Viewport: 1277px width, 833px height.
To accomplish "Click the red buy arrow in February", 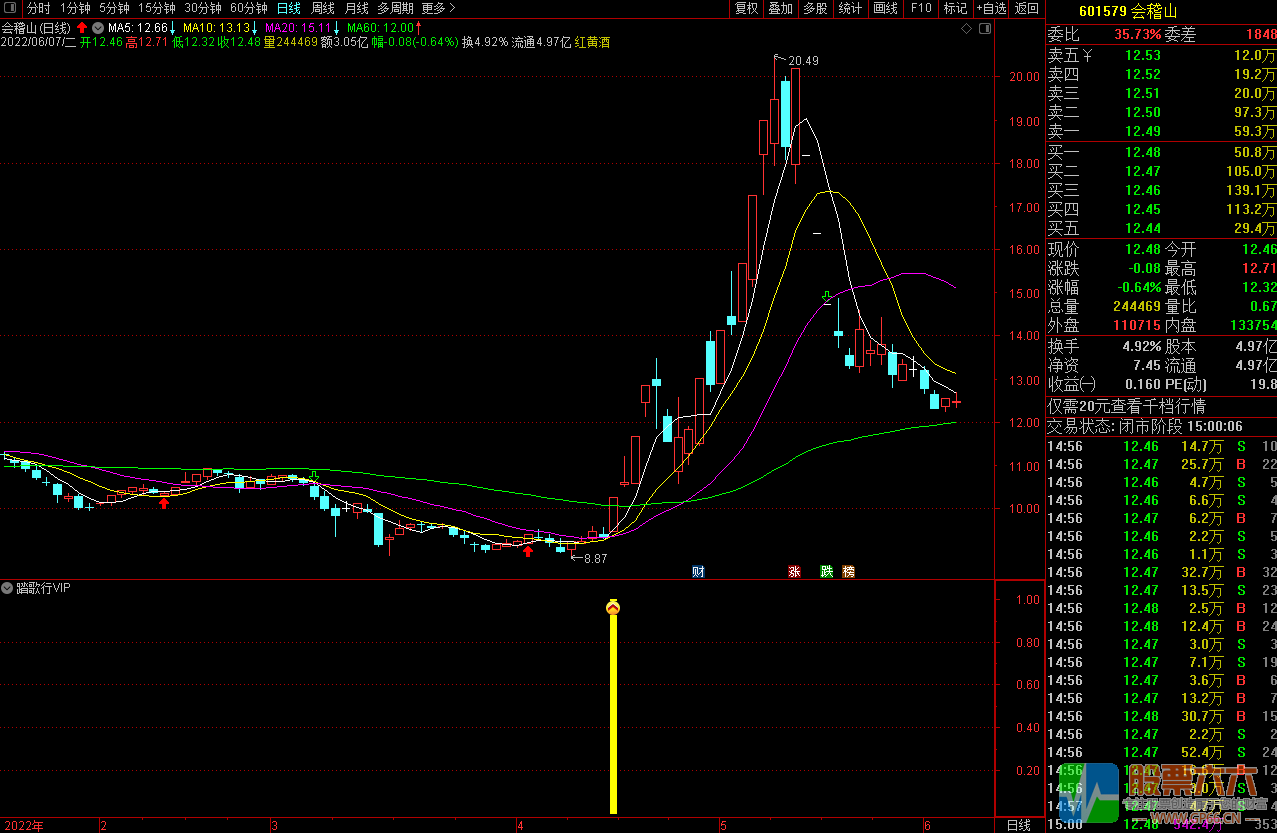I will click(164, 502).
